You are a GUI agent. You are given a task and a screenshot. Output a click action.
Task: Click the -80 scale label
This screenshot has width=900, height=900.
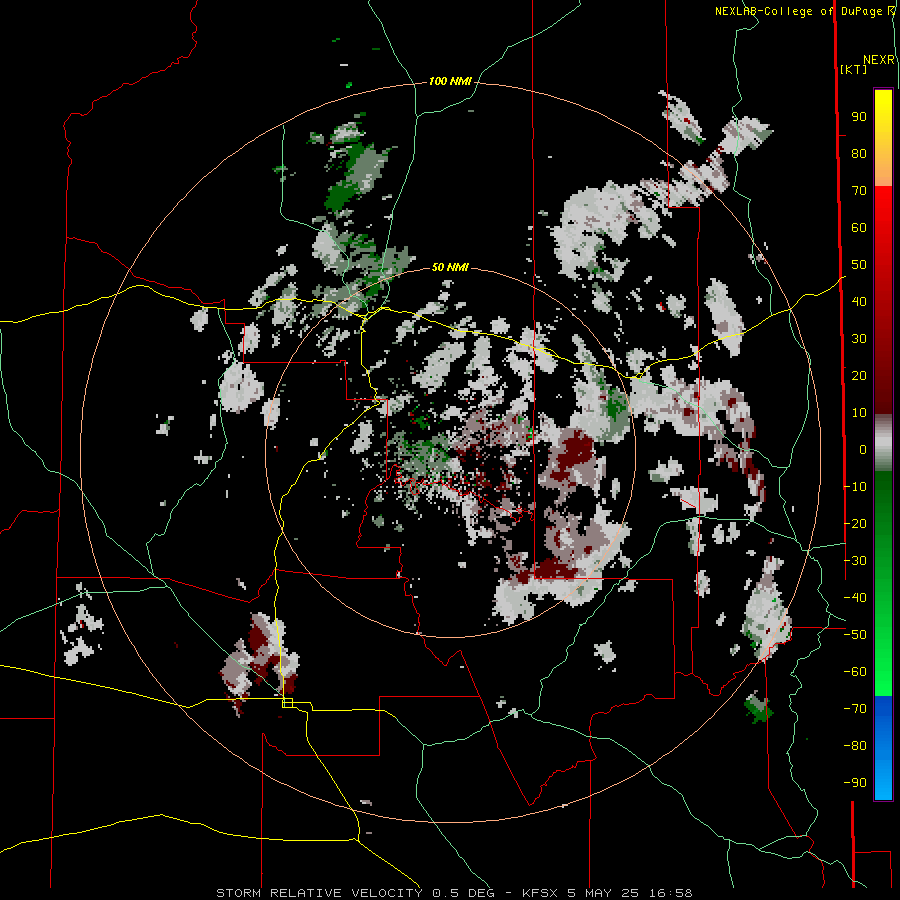855,746
